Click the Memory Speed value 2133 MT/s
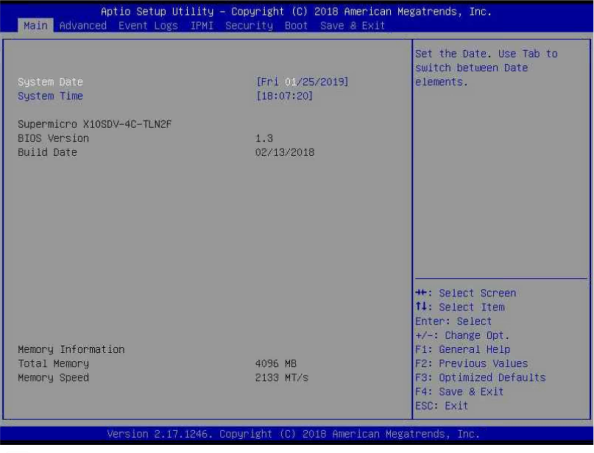The width and height of the screenshot is (594, 453). coord(281,378)
